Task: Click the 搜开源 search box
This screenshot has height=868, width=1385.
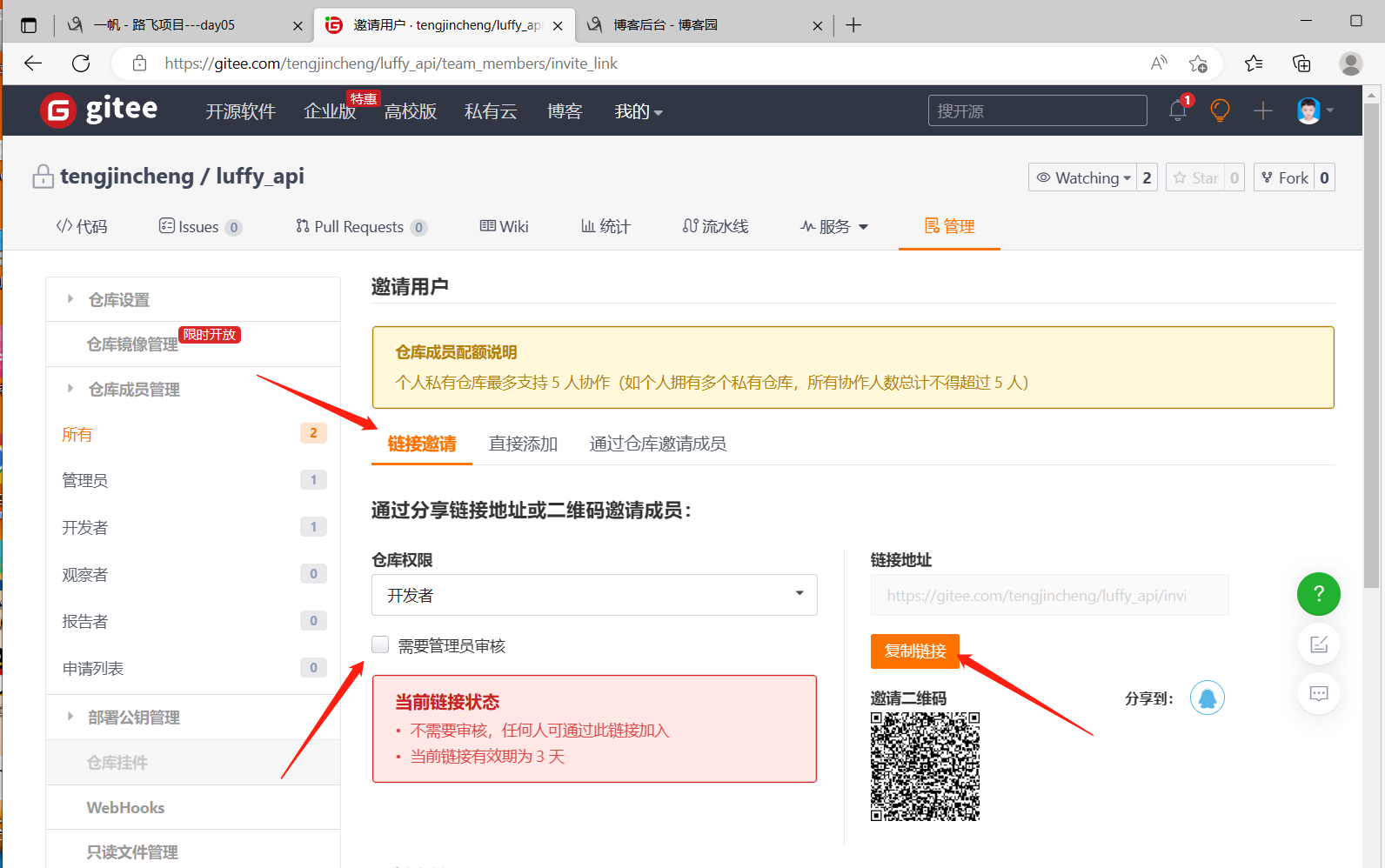Action: click(1037, 110)
